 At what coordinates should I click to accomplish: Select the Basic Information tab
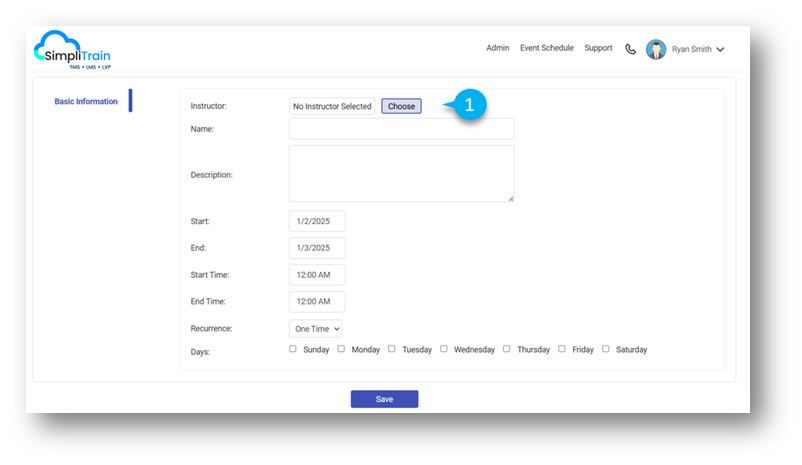coord(86,102)
